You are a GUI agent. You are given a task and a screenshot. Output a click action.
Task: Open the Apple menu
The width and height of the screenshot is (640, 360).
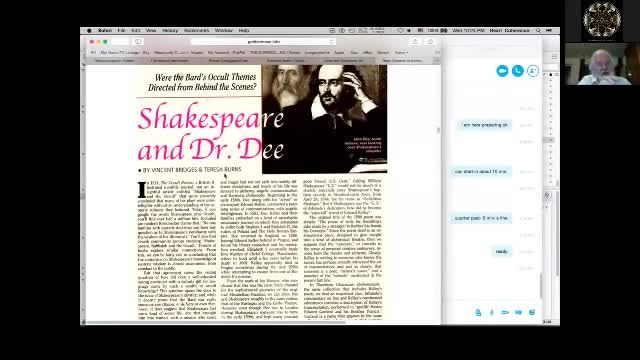coord(89,31)
